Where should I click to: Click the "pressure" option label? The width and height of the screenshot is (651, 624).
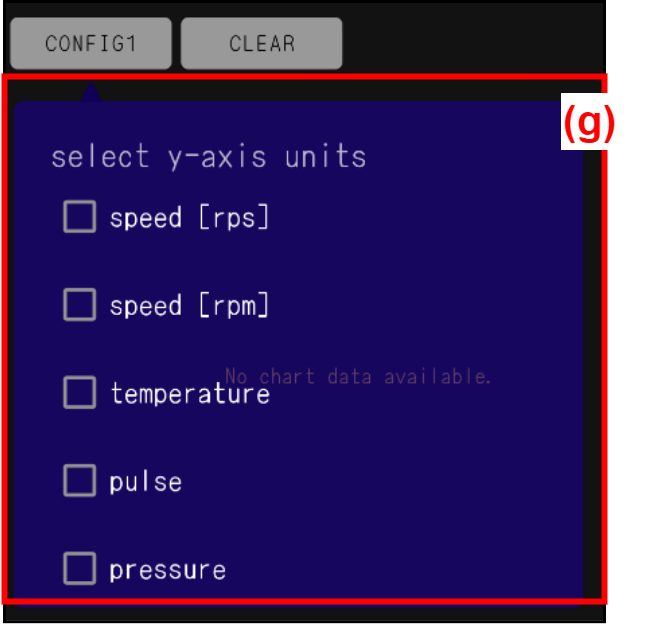(167, 570)
